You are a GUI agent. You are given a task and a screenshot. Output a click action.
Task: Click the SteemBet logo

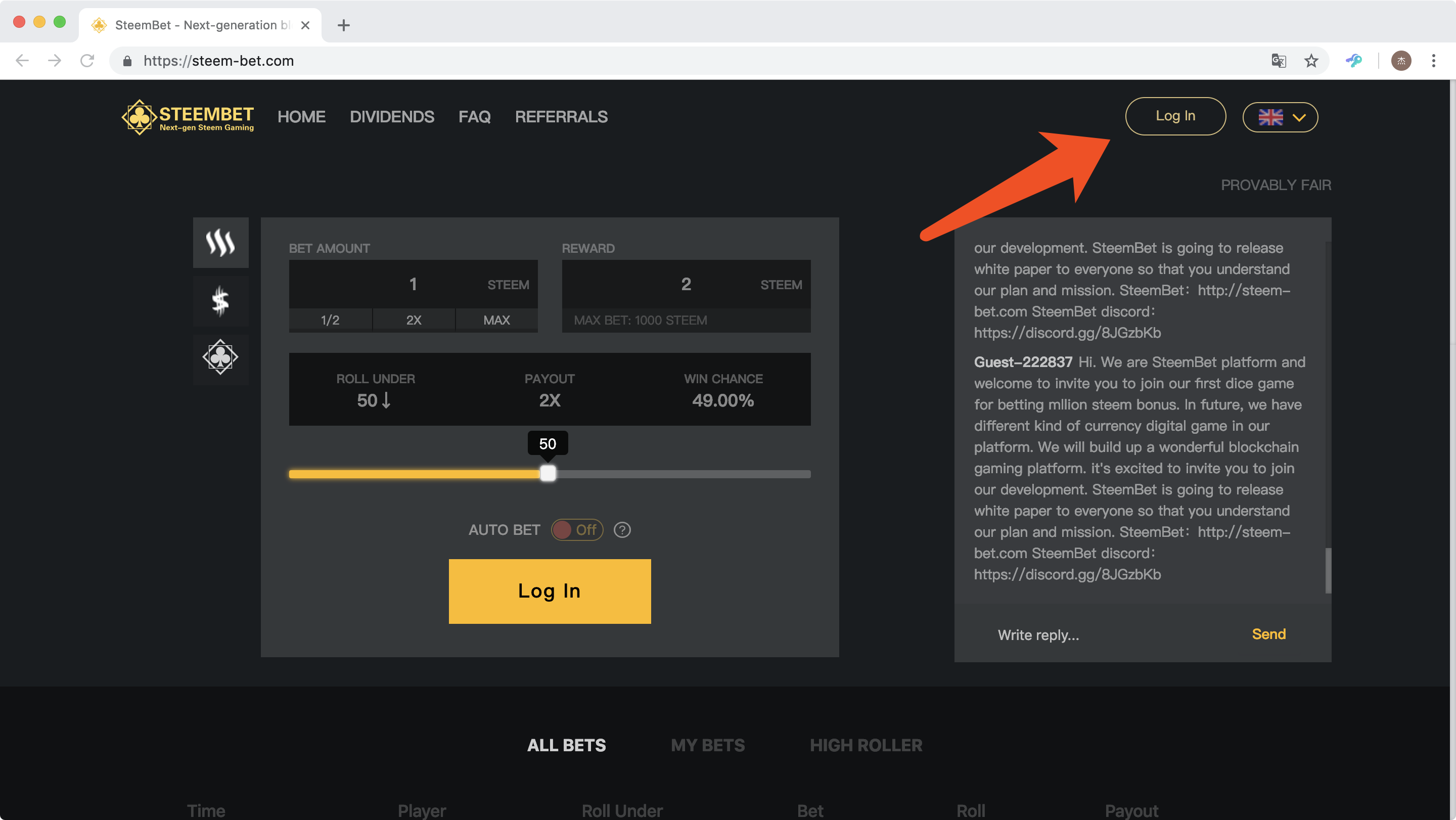[x=188, y=117]
